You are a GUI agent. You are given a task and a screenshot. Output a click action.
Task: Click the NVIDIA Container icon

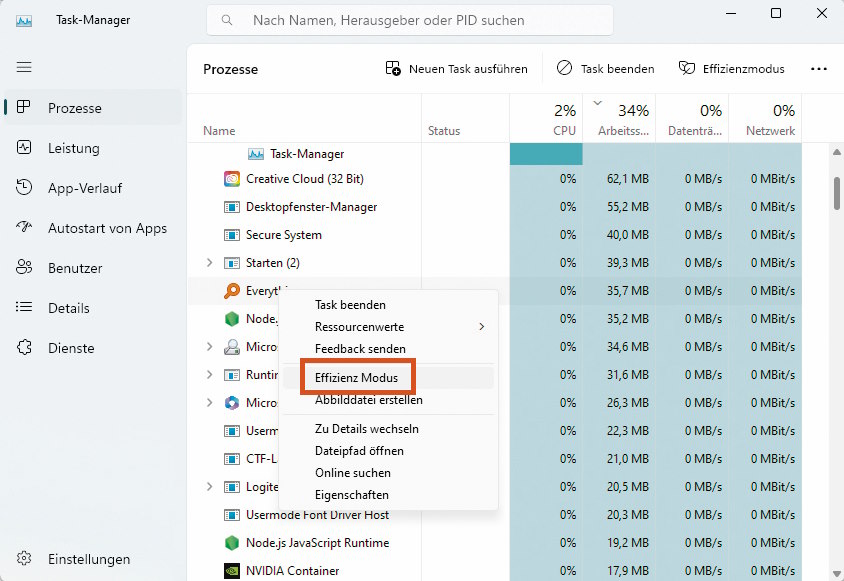231,571
